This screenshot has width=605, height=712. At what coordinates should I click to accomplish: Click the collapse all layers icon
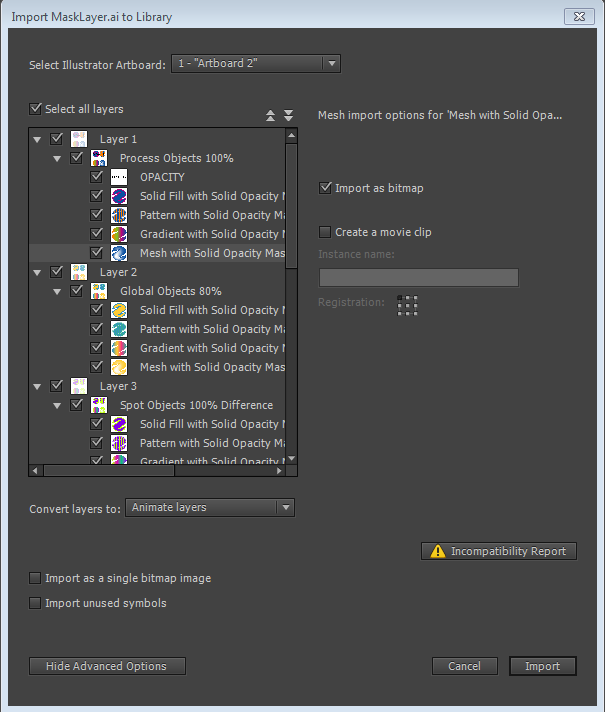271,116
